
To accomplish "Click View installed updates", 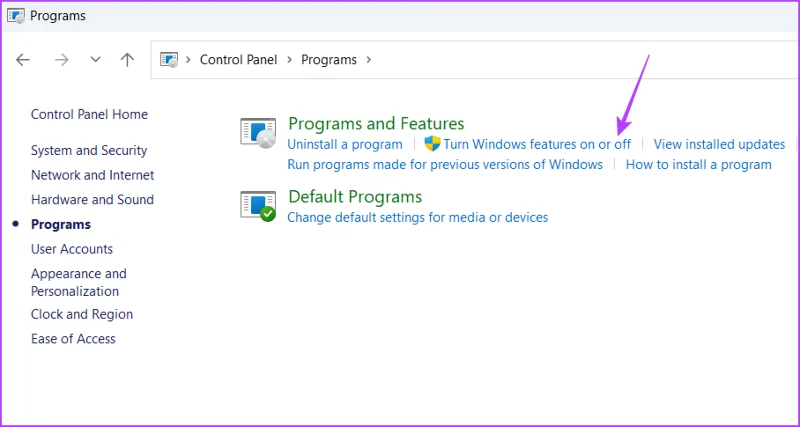I will click(x=719, y=144).
